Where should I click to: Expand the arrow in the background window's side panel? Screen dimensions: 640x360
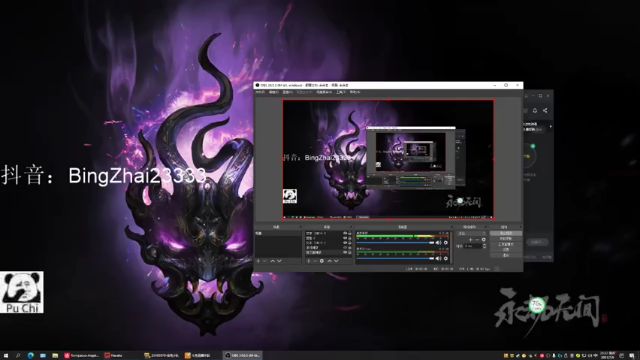coord(551,127)
